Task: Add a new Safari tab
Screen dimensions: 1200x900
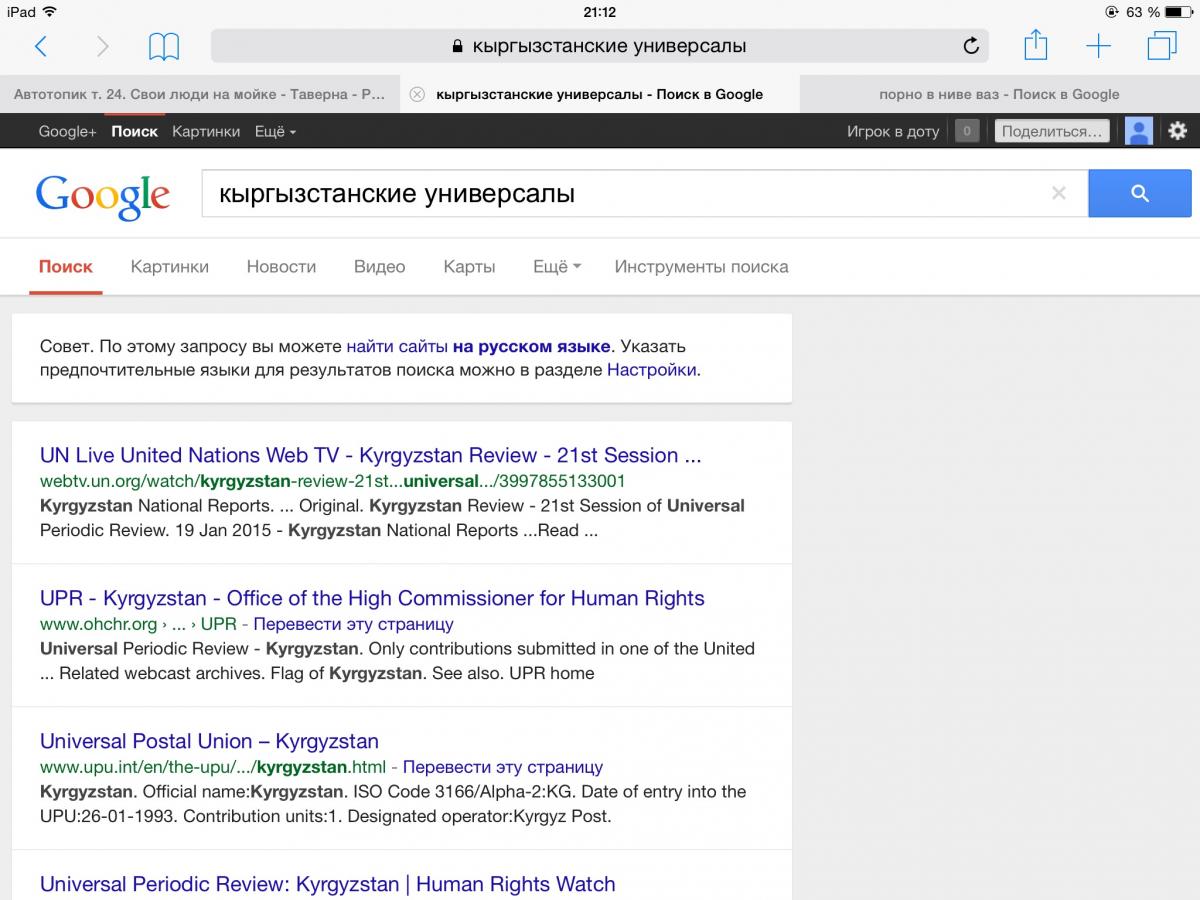Action: 1098,46
